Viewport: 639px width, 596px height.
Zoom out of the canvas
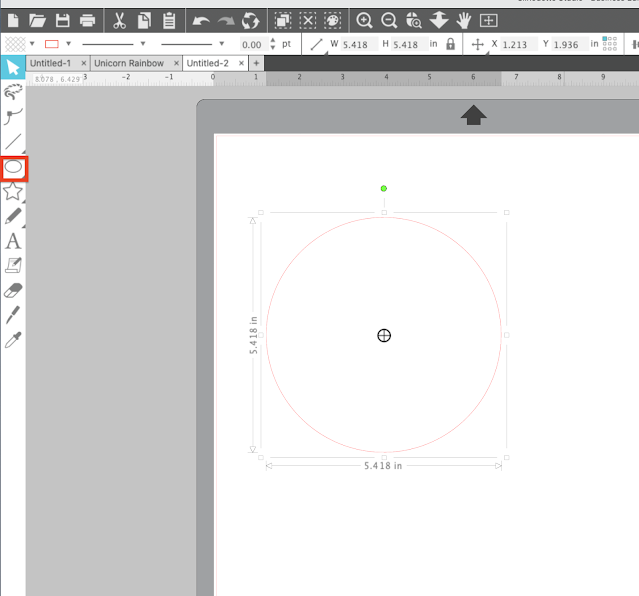tap(389, 20)
